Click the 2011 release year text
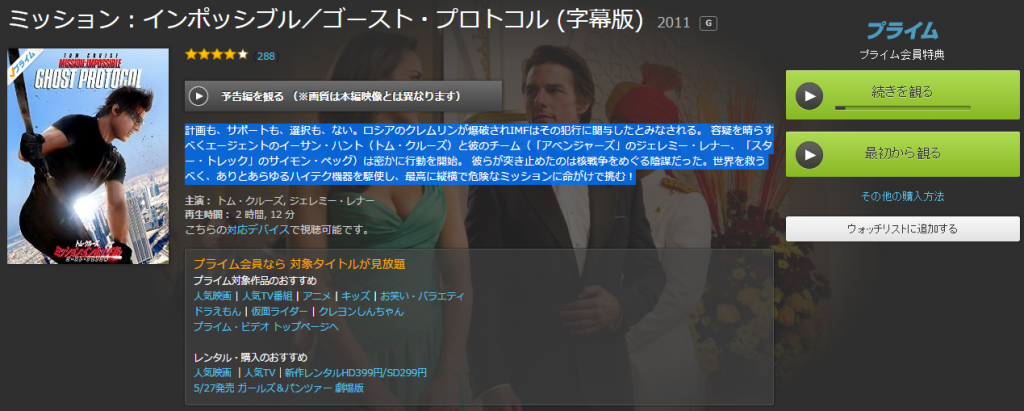Viewport: 1024px width, 411px height. 673,24
